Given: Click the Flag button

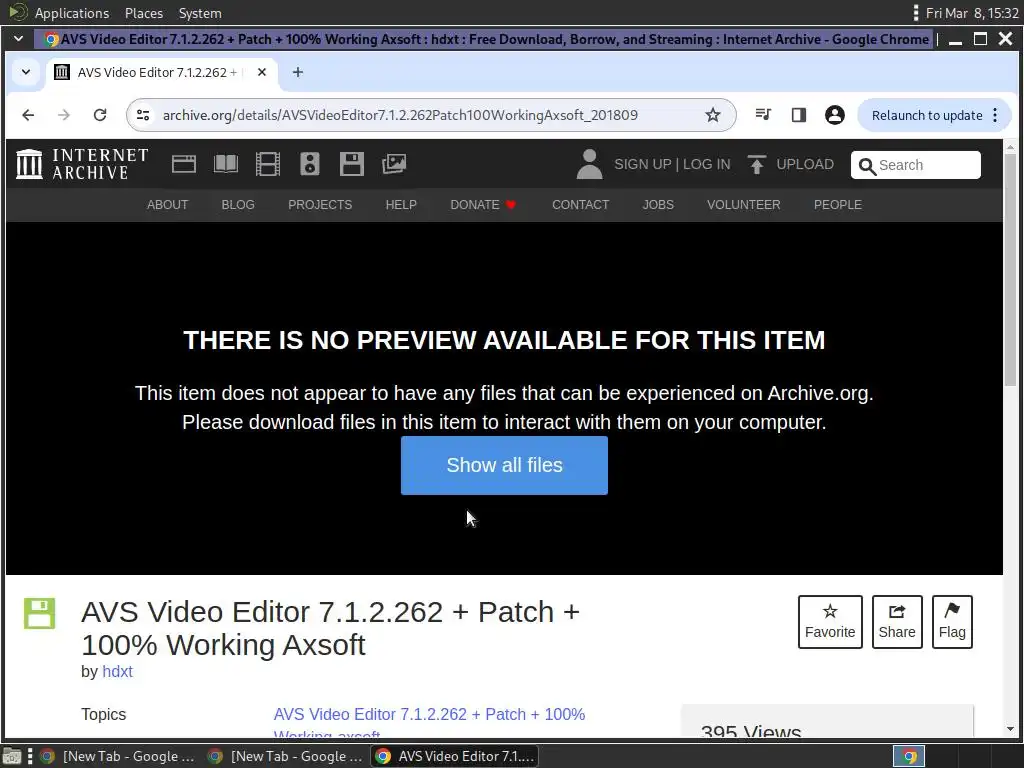Looking at the screenshot, I should [952, 622].
